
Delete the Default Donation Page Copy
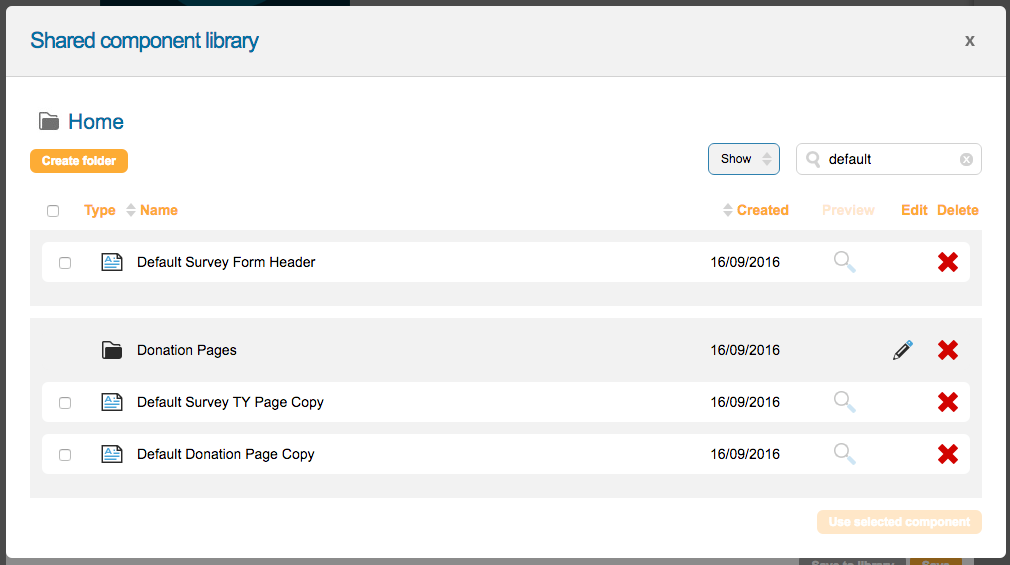pyautogui.click(x=947, y=454)
